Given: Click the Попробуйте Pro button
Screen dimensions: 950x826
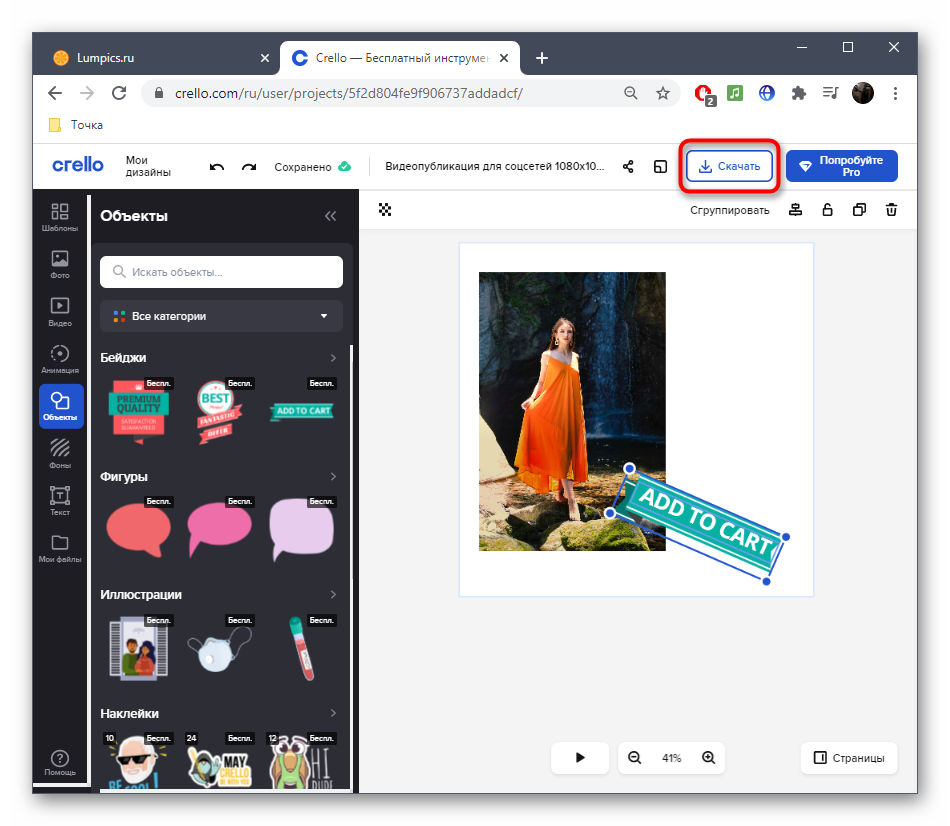Looking at the screenshot, I should click(841, 166).
